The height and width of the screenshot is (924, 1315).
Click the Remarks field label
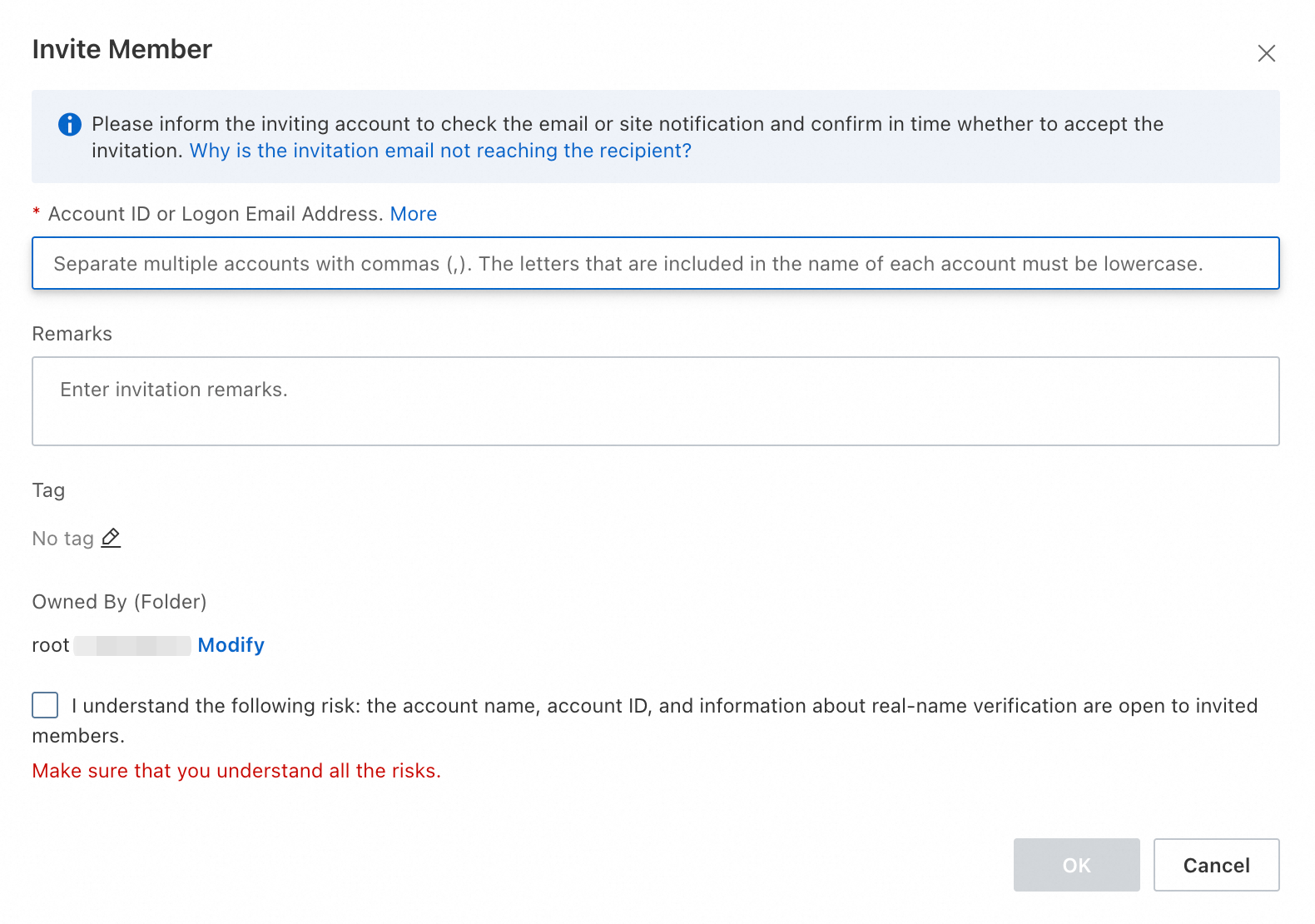click(72, 334)
